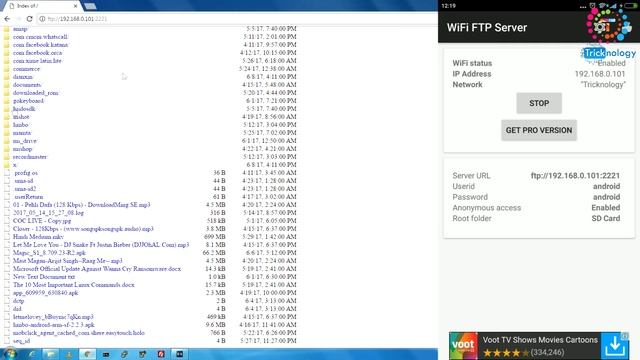This screenshot has height=360, width=640.
Task: Click the red taskbar application icon
Action: coord(161,354)
